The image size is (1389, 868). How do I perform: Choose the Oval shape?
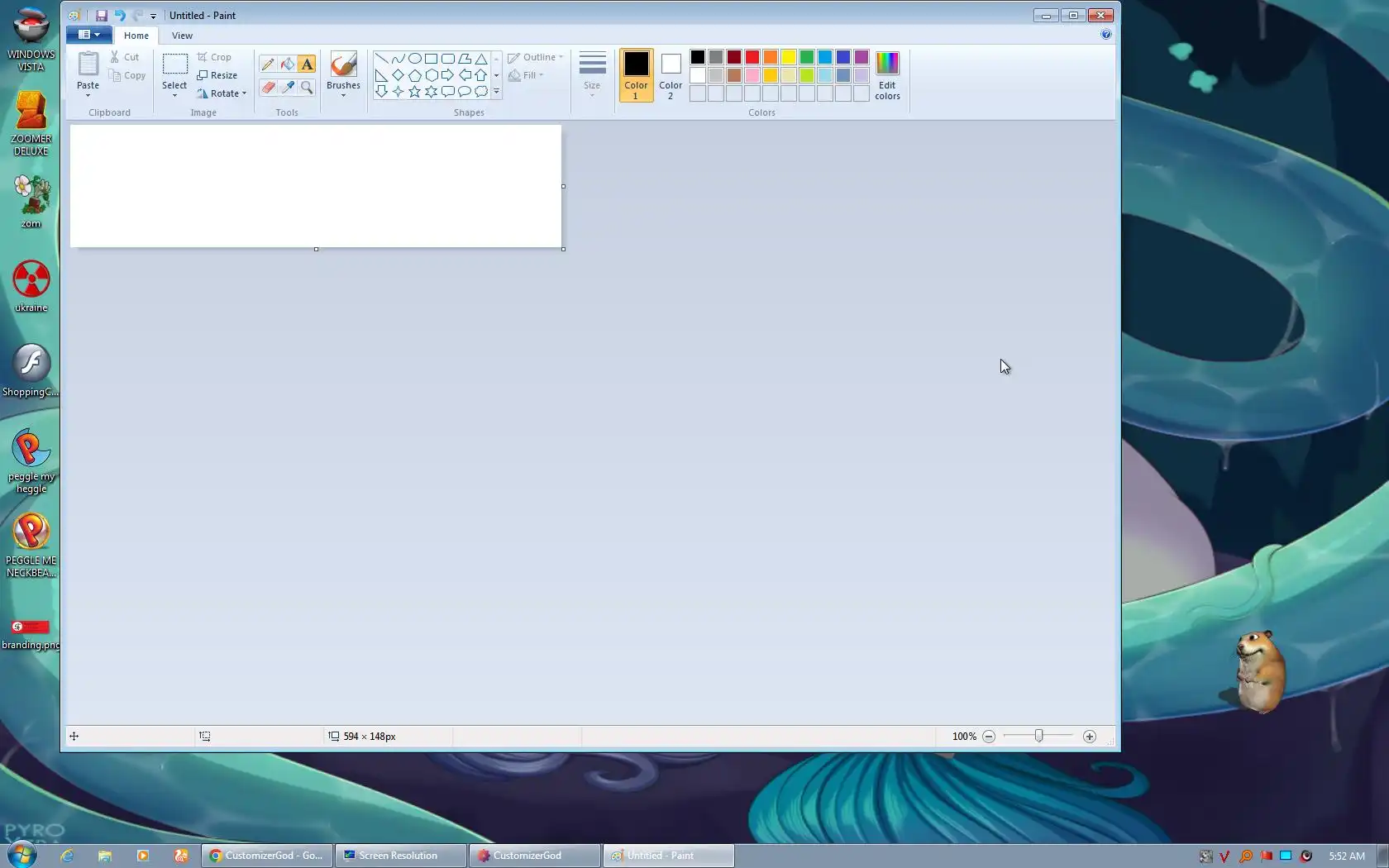click(414, 59)
